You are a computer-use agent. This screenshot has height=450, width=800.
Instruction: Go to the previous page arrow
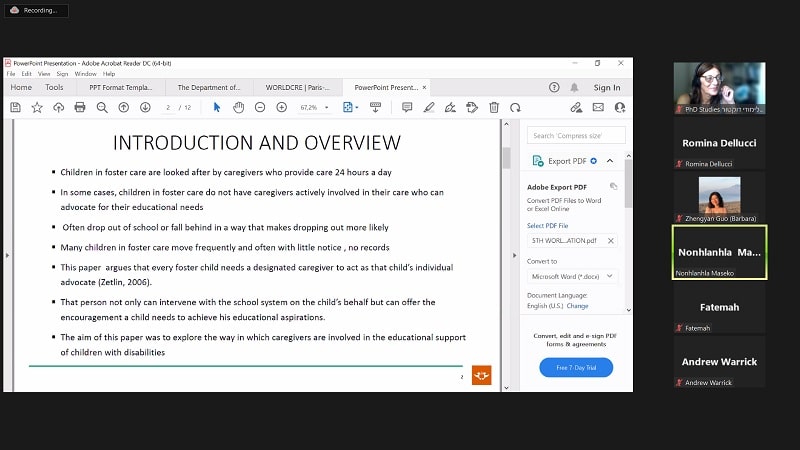[x=125, y=107]
